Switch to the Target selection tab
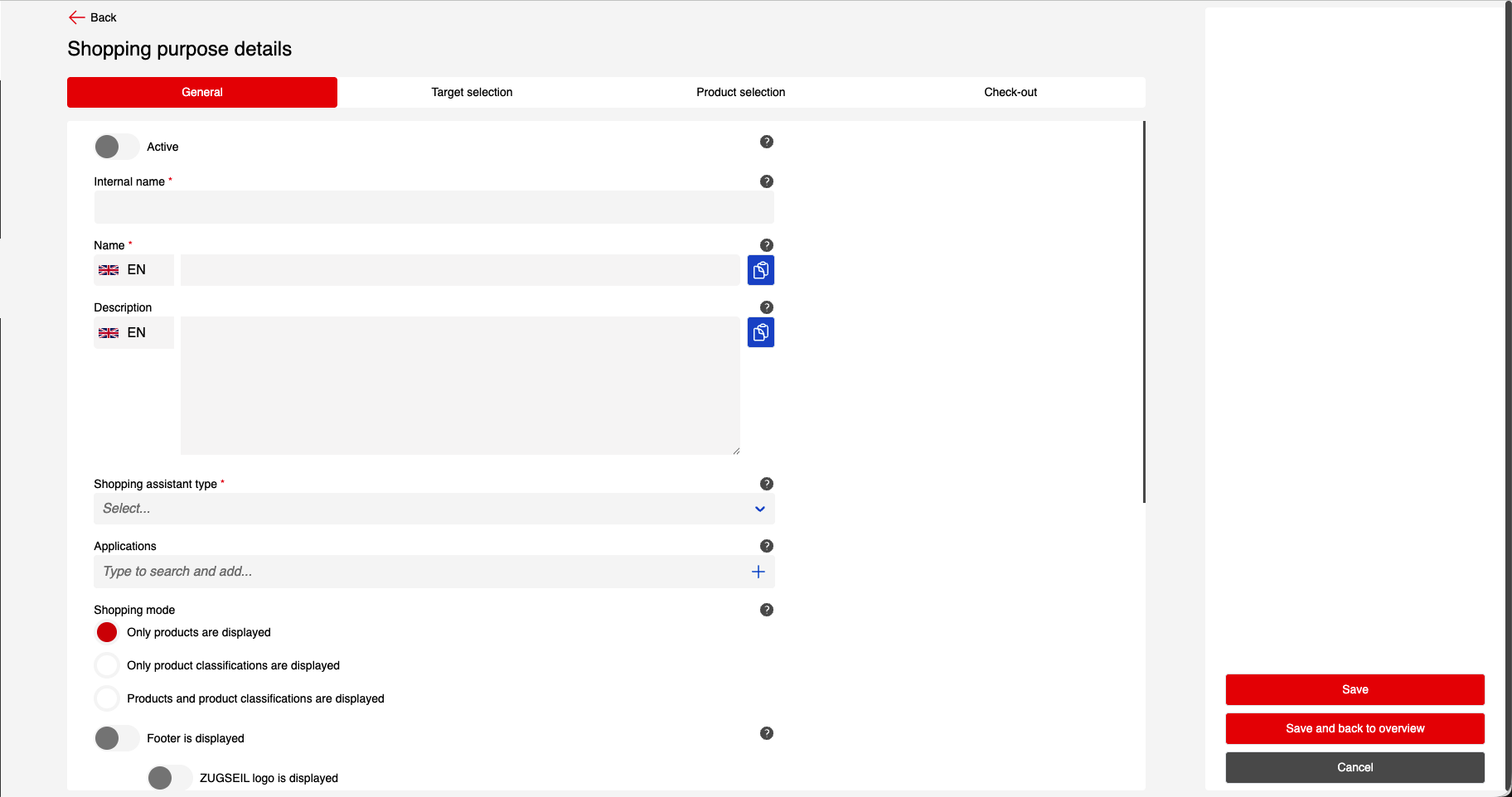The width and height of the screenshot is (1512, 797). click(472, 92)
